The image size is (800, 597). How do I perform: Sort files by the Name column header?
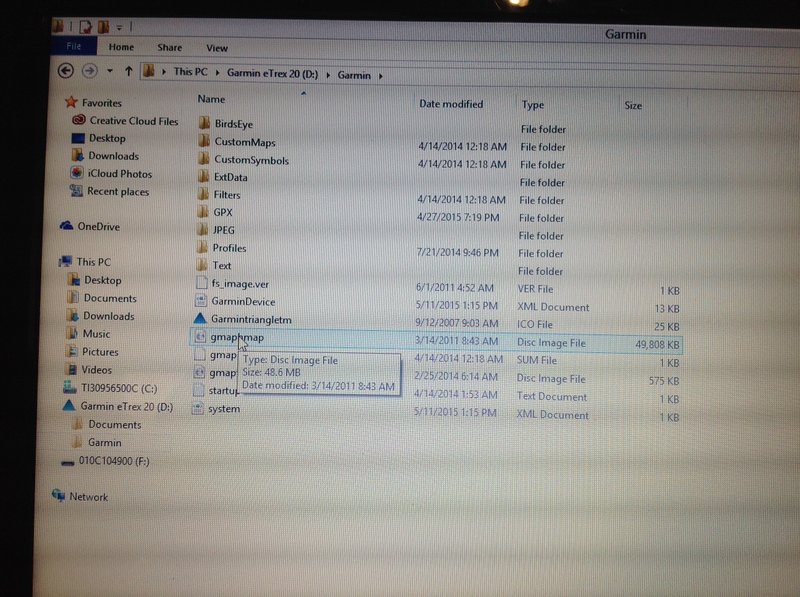point(211,99)
